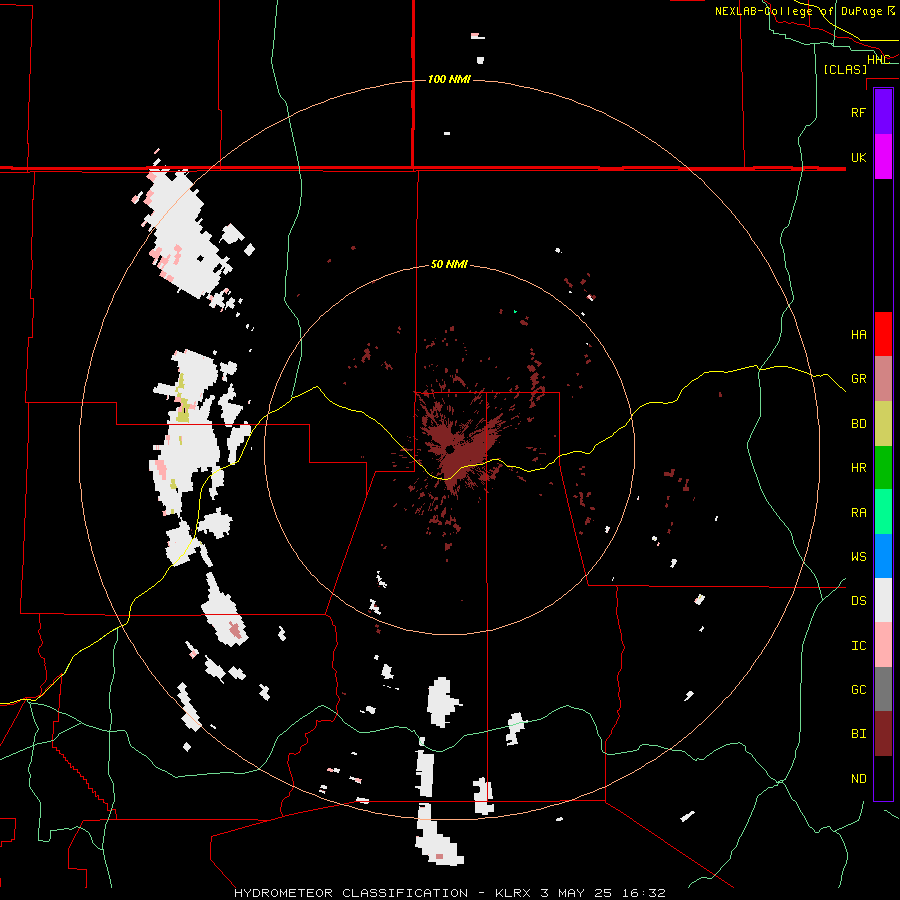Click the 'GC' legend label

point(858,690)
